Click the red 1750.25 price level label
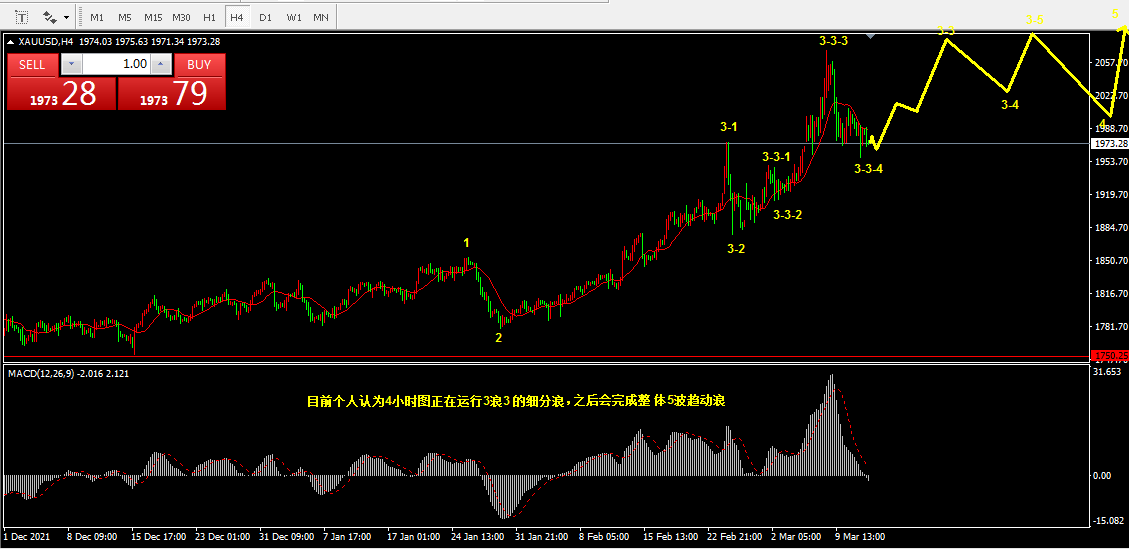 [x=1110, y=356]
